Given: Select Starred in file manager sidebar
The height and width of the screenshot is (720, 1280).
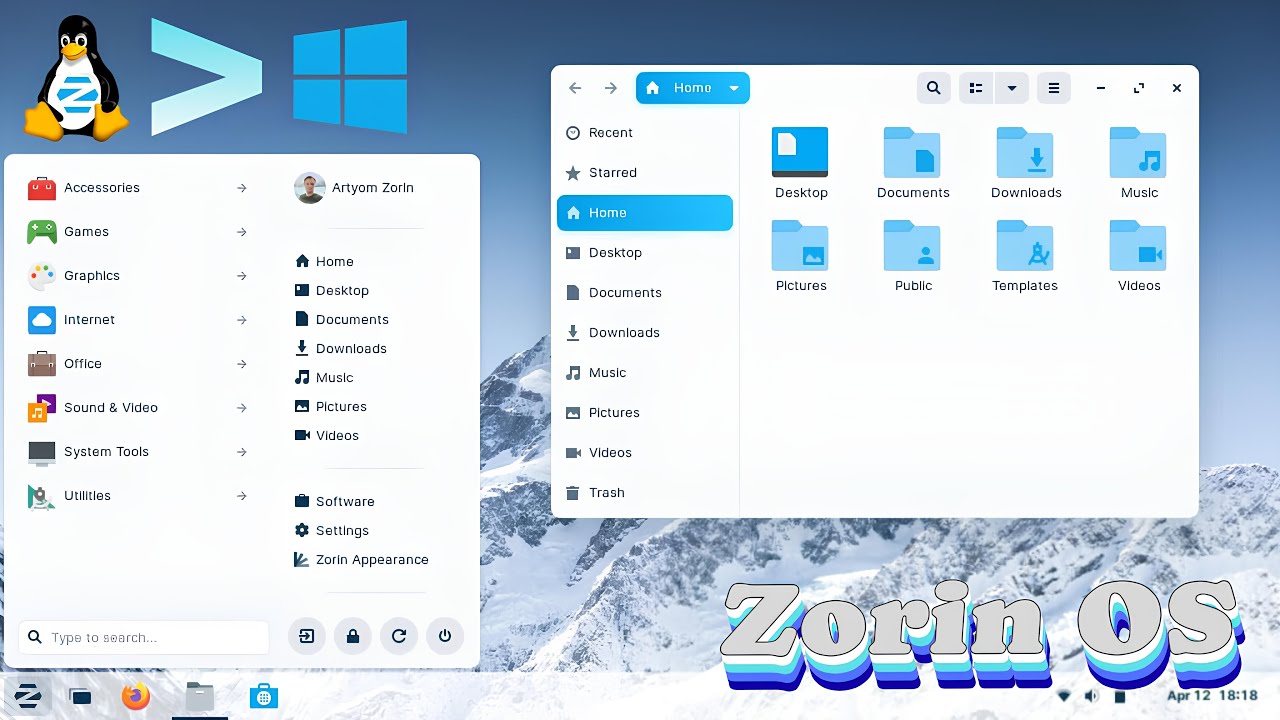Looking at the screenshot, I should pos(645,172).
